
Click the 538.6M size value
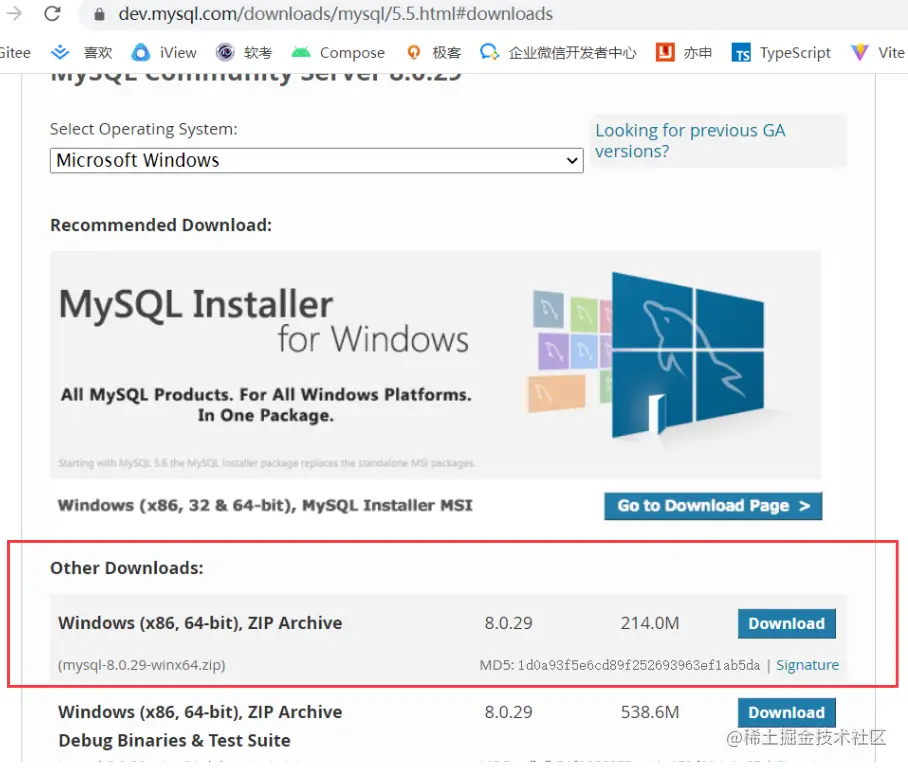pyautogui.click(x=650, y=712)
